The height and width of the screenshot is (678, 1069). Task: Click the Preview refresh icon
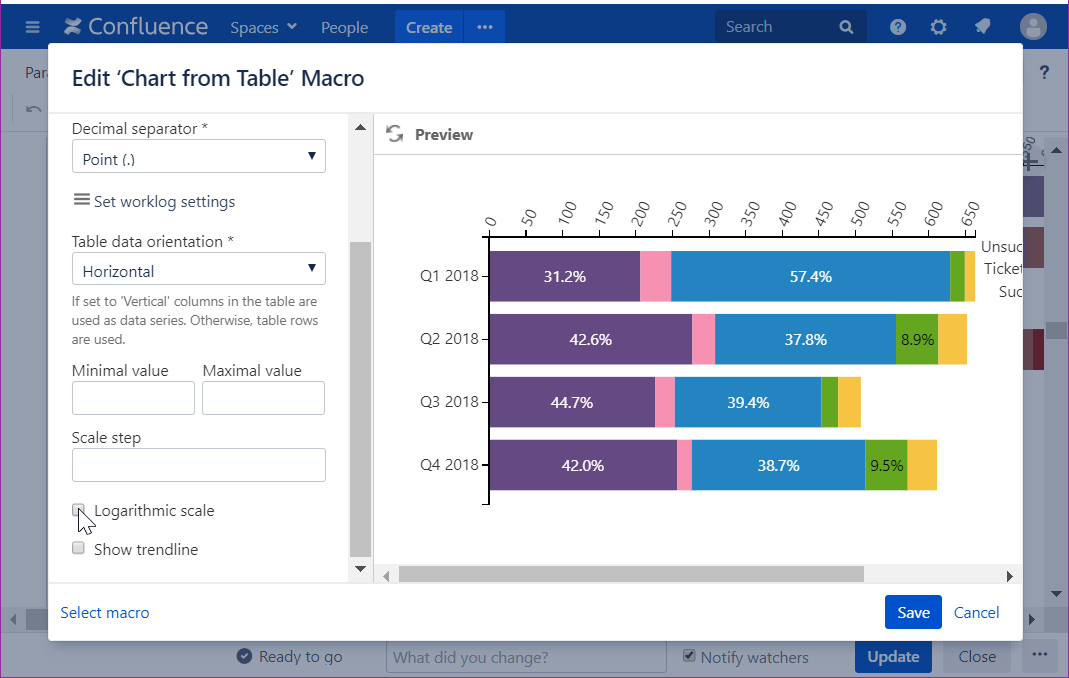click(394, 134)
